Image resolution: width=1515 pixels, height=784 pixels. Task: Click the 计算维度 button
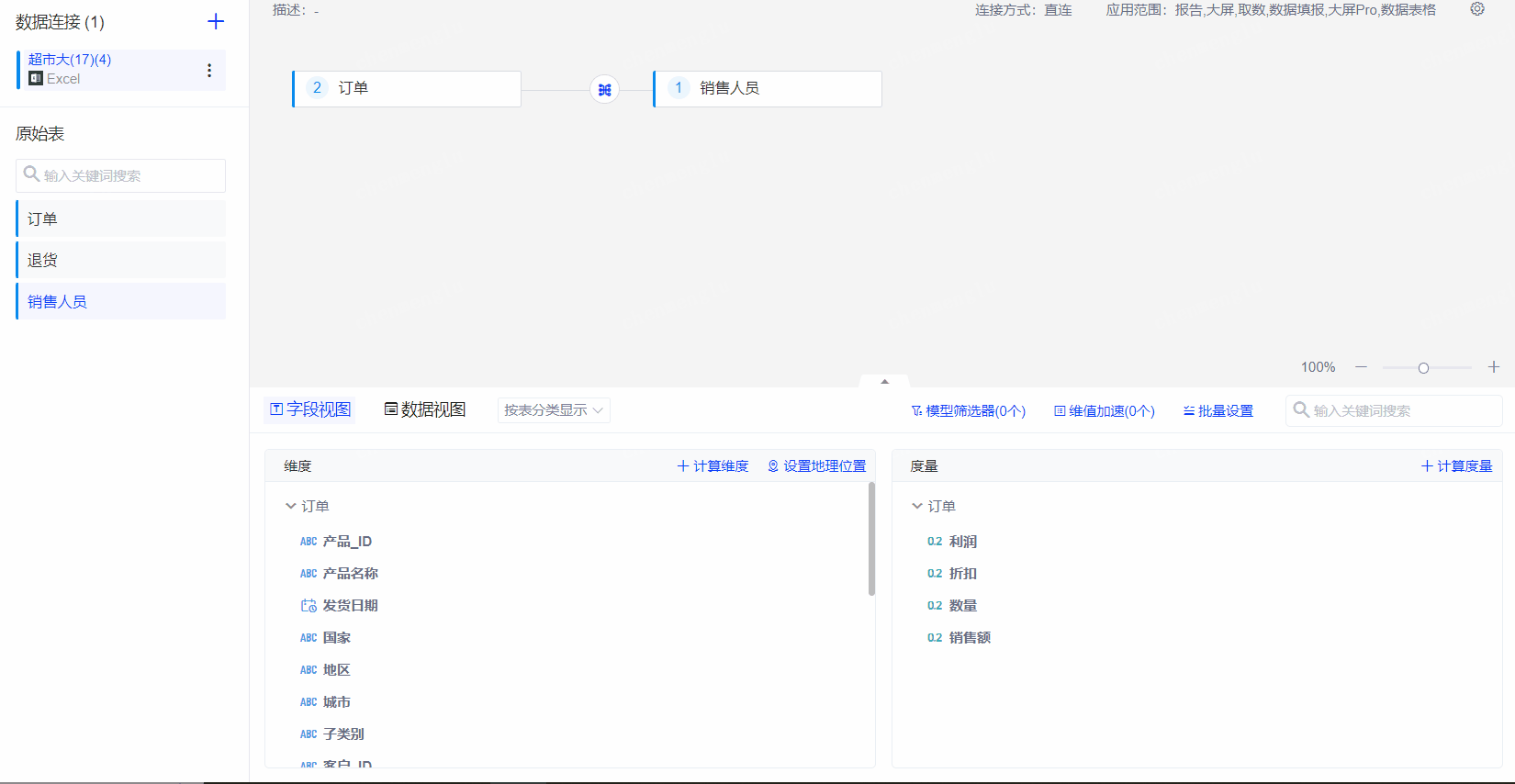(713, 466)
